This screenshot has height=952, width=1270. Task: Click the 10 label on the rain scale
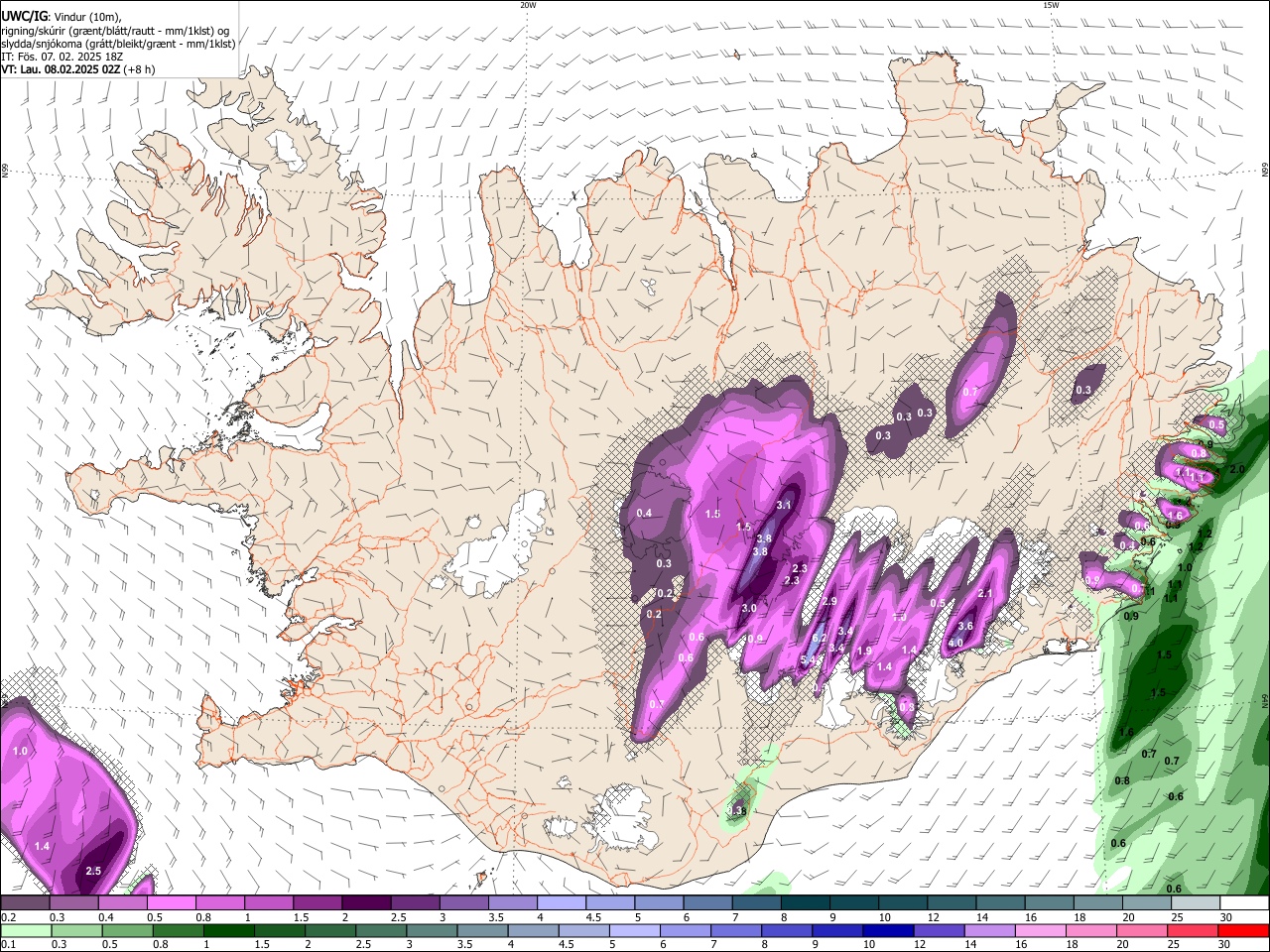tap(868, 943)
